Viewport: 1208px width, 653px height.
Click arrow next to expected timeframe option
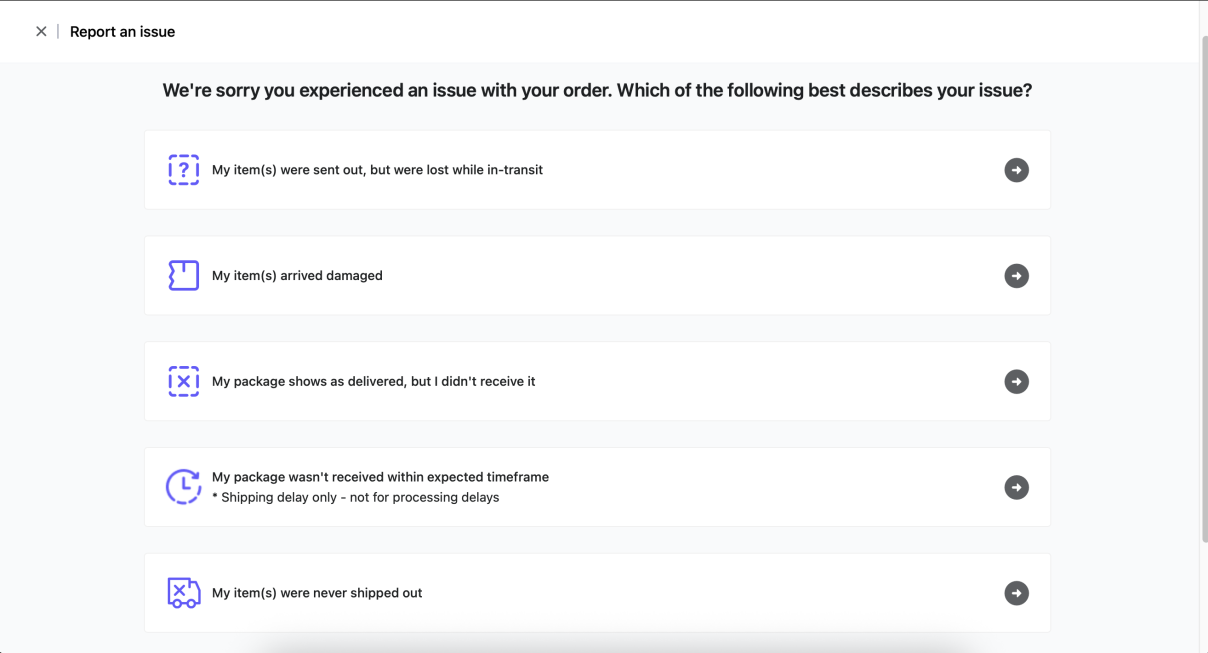tap(1016, 487)
